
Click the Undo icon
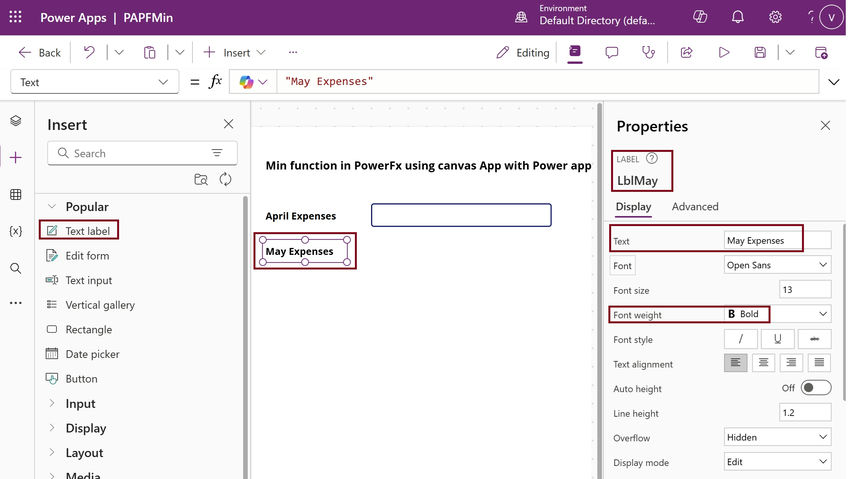pos(89,53)
